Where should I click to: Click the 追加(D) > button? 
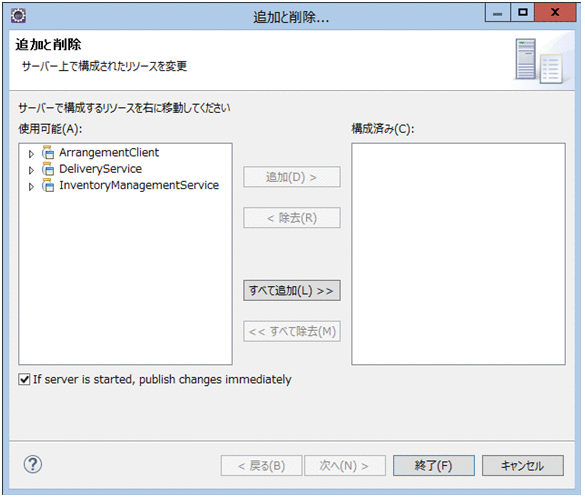(292, 177)
